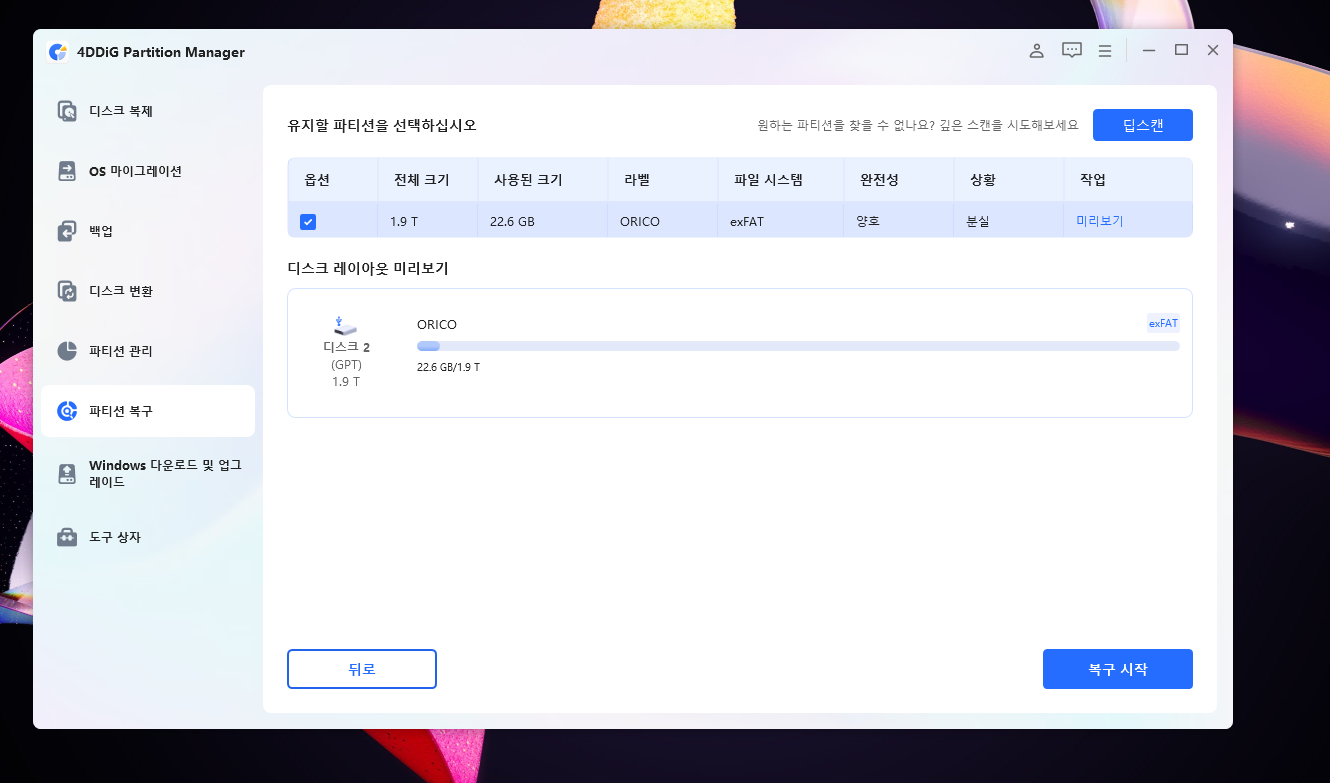This screenshot has height=783, width=1330.
Task: Click the 딥스캔 button
Action: 1142,125
